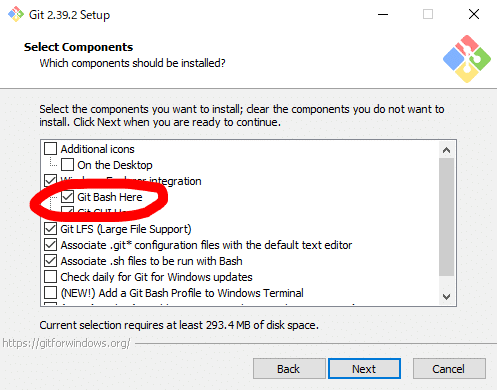This screenshot has width=497, height=390.
Task: Toggle the Additional icons checkbox
Action: [x=50, y=149]
